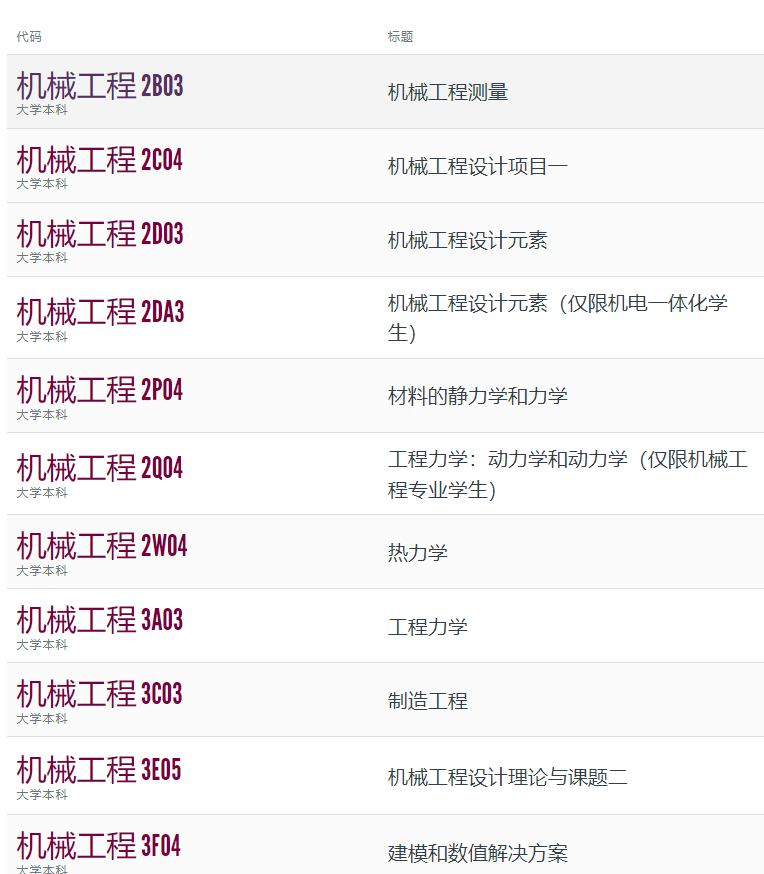Viewport: 764px width, 874px height.
Task: Select the 机械工程 3A03 course code
Action: tap(100, 620)
